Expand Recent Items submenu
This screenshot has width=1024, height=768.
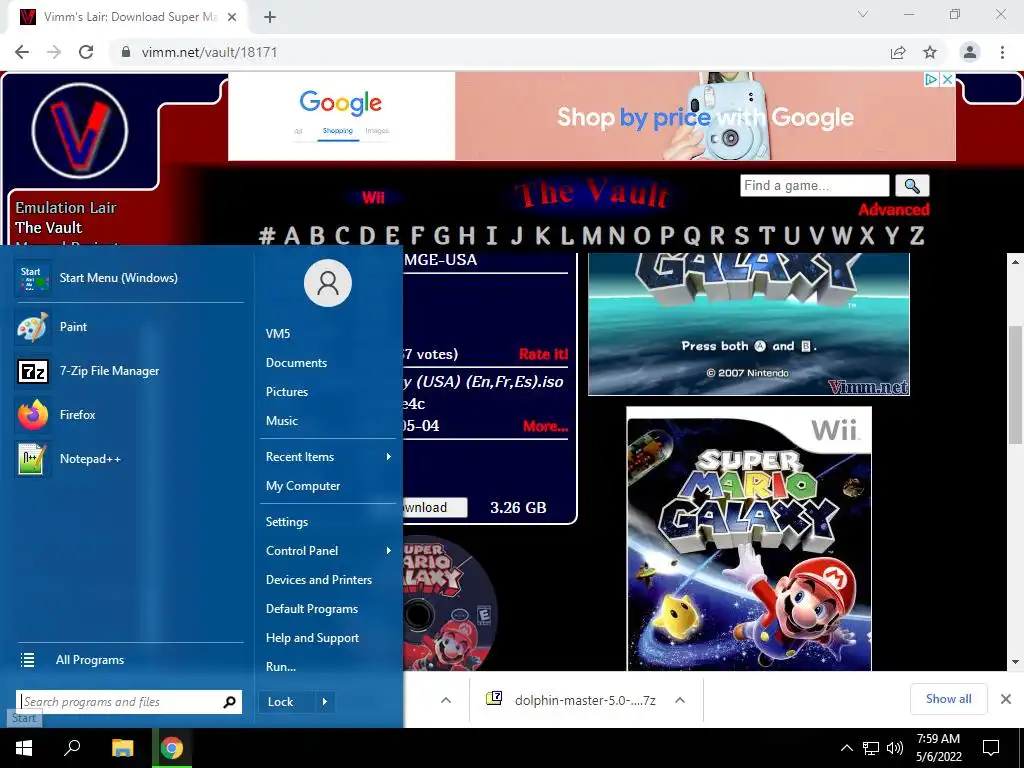click(328, 456)
